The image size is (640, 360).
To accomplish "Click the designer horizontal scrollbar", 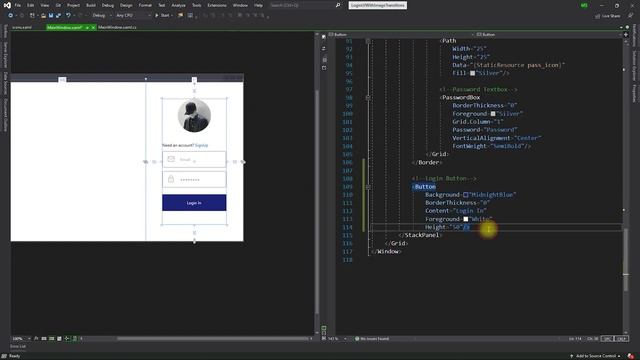I will [x=213, y=338].
